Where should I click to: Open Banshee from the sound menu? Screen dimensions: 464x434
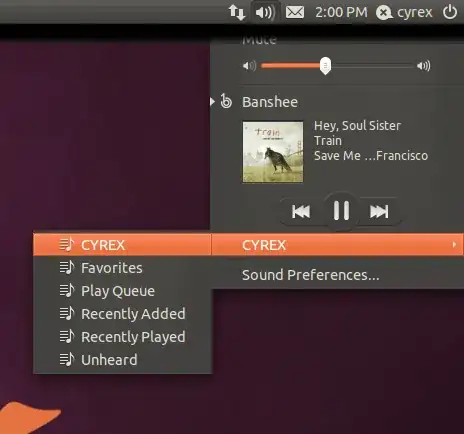coord(270,102)
